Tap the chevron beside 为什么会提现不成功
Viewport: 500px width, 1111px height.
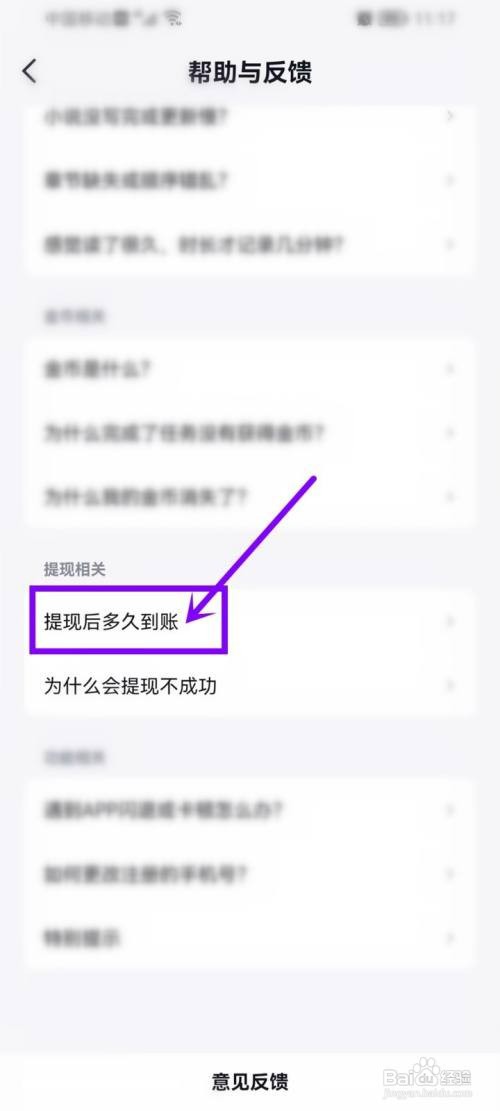[x=449, y=686]
